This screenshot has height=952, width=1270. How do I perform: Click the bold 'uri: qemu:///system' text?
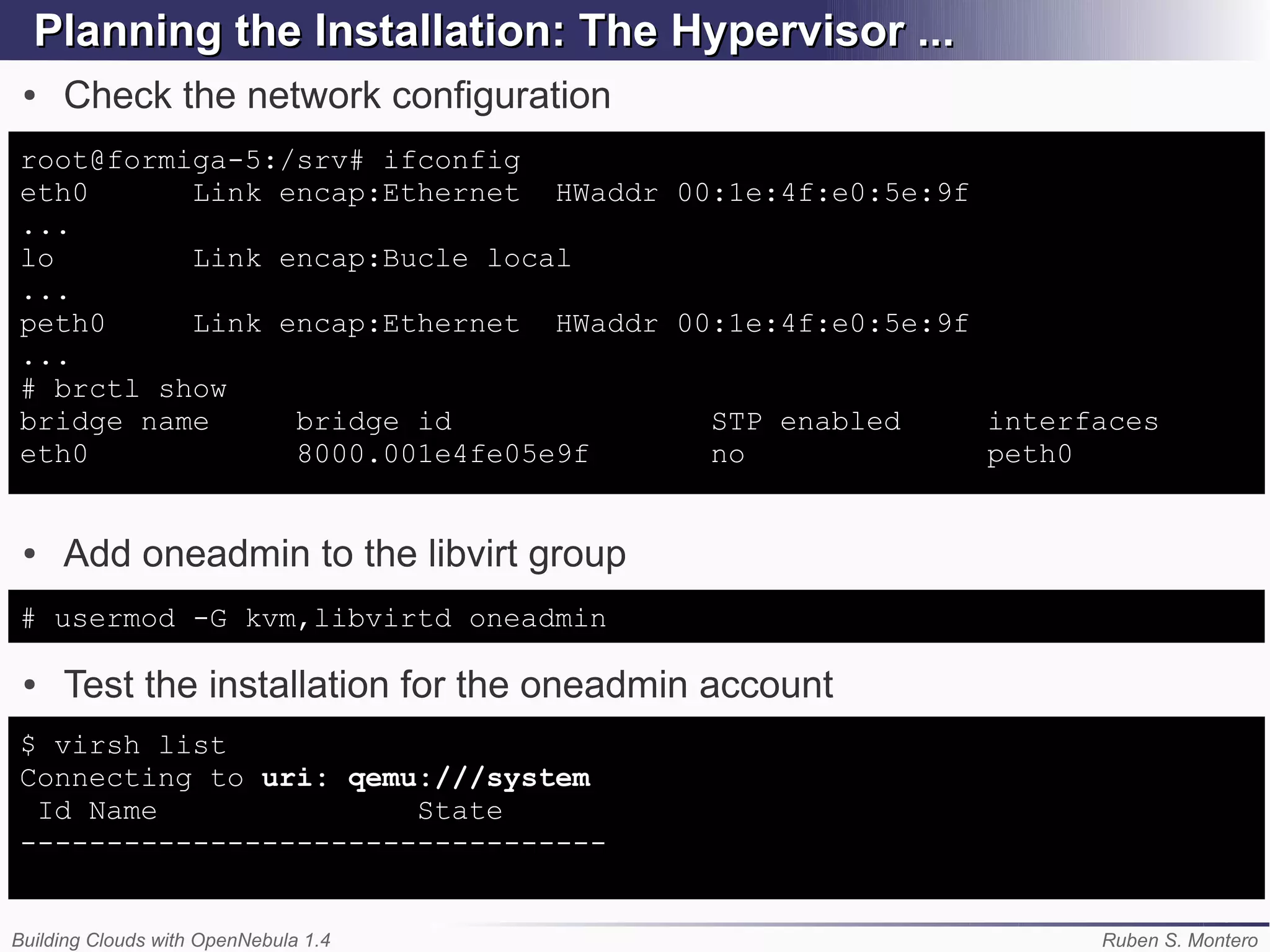[426, 778]
